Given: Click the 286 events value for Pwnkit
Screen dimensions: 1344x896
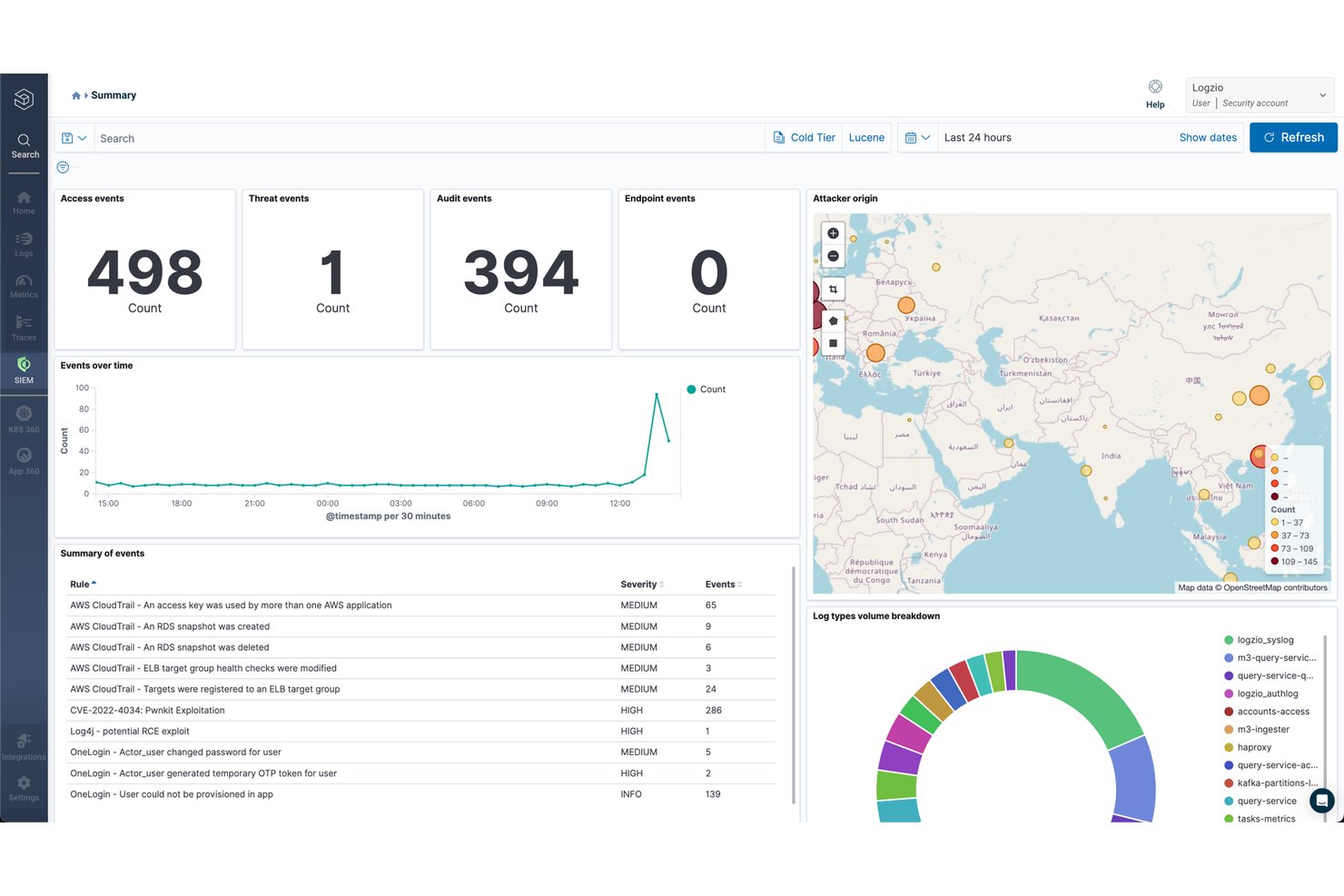Looking at the screenshot, I should 714,711.
